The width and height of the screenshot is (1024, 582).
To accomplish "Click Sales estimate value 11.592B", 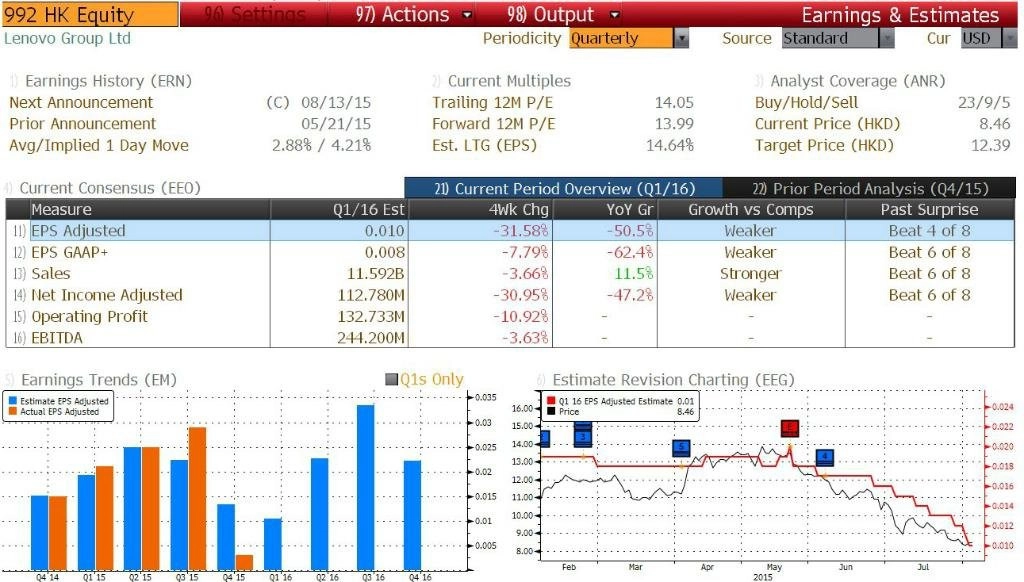I will [x=376, y=274].
